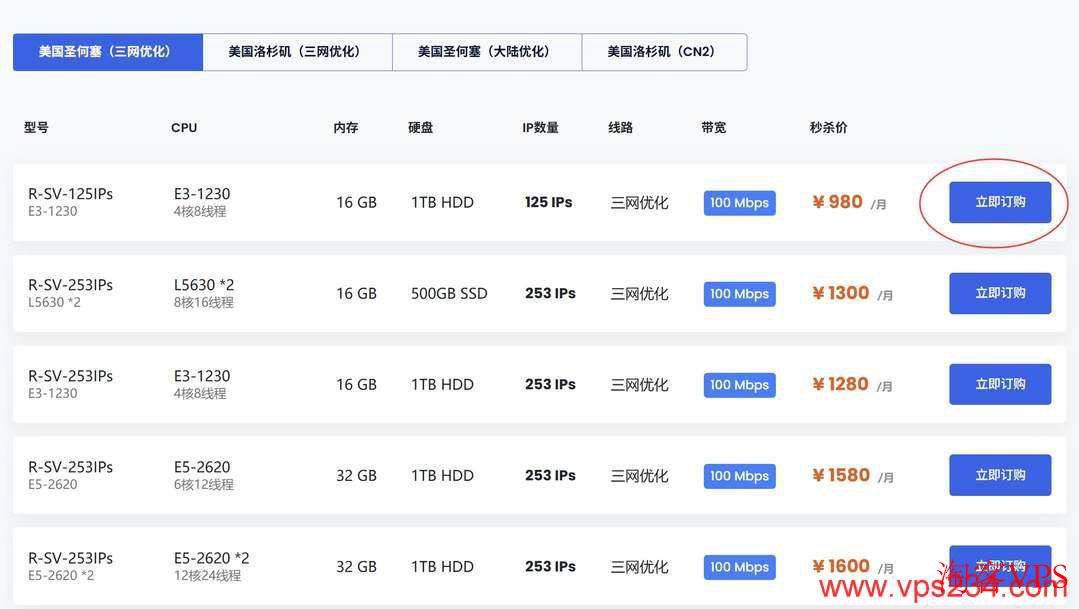1079x609 pixels.
Task: Click 立即订购 on the ¥1280 plan
Action: (1000, 384)
